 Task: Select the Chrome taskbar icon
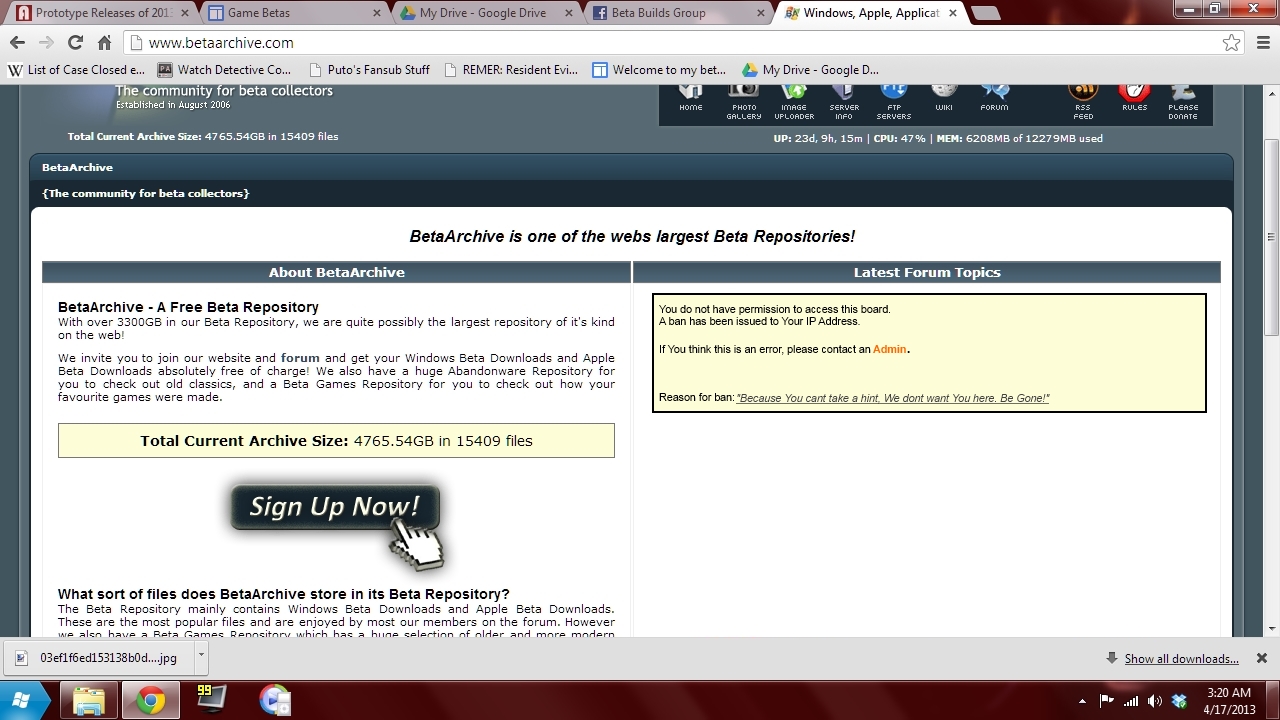point(151,700)
